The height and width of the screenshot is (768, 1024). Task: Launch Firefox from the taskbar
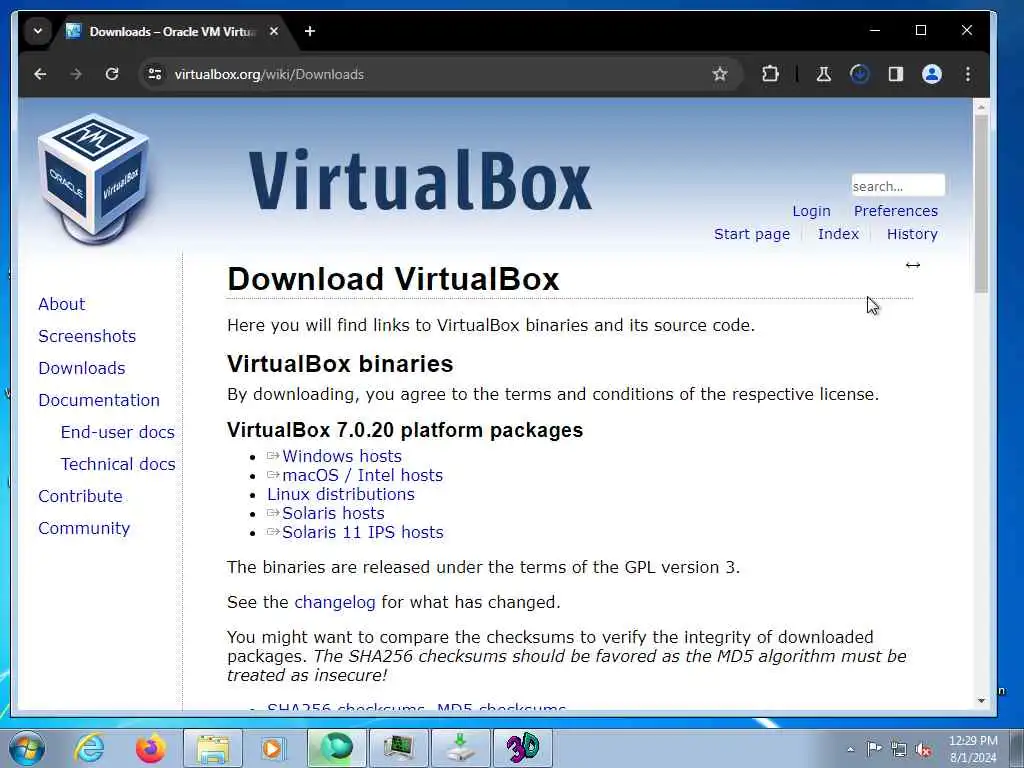pos(151,748)
